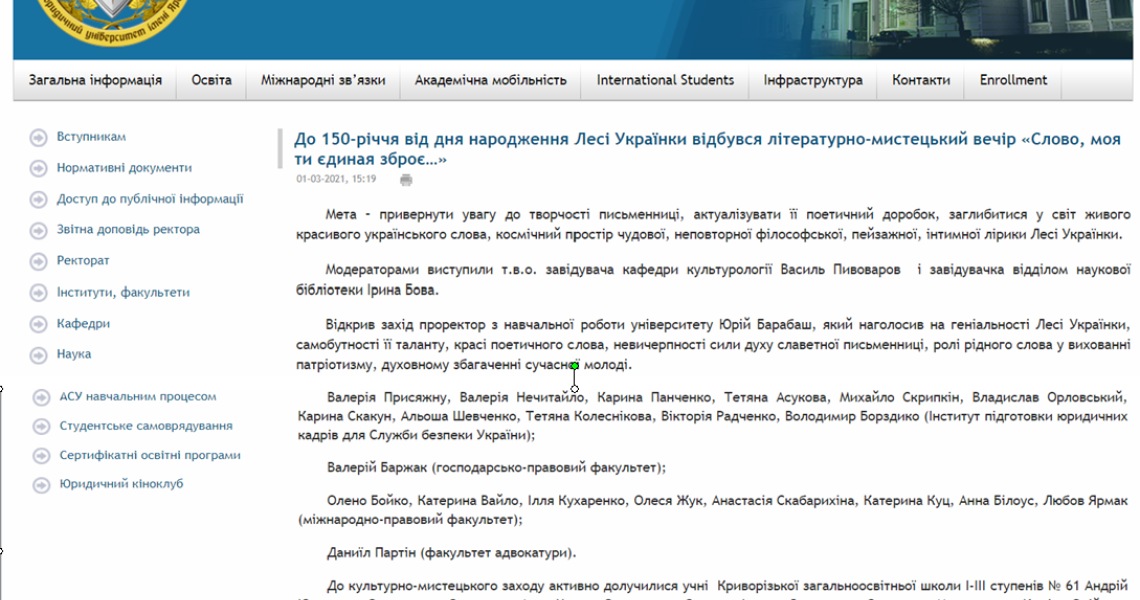Viewport: 1140px width, 600px height.
Task: Click the arrow icon beside Ректорат
Action: click(x=39, y=262)
